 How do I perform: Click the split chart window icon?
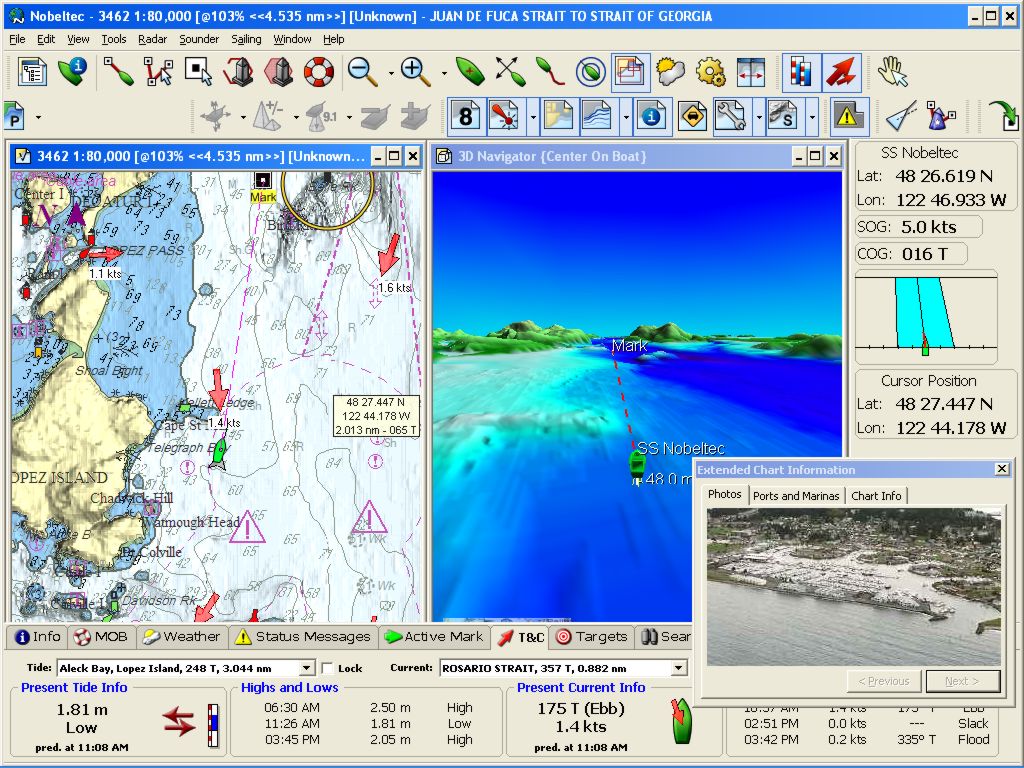751,72
